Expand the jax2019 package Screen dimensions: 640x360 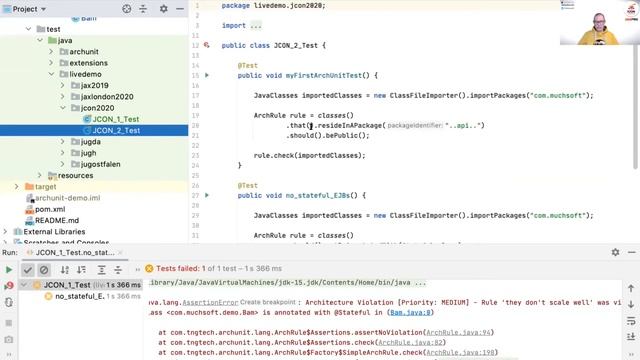click(62, 85)
